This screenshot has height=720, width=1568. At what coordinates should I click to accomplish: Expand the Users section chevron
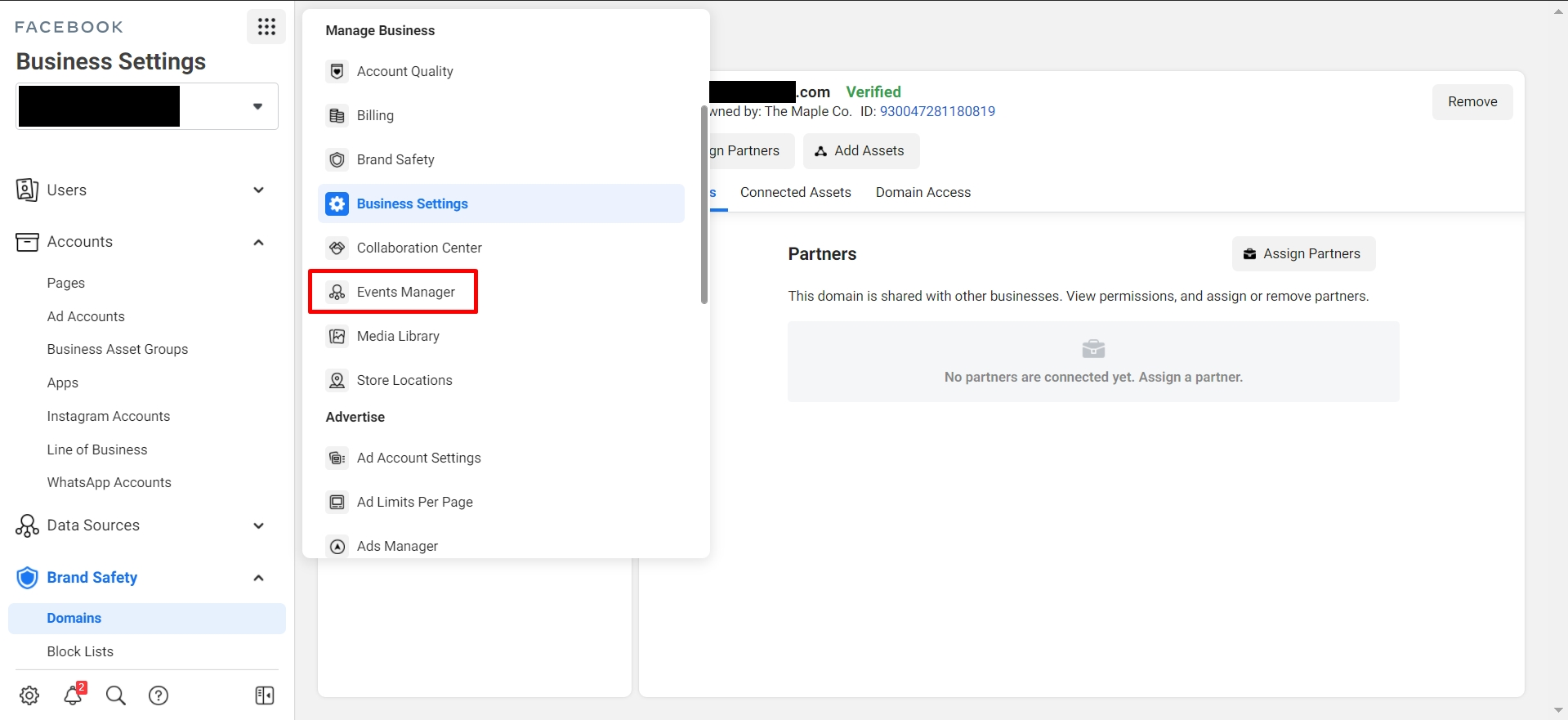click(259, 190)
